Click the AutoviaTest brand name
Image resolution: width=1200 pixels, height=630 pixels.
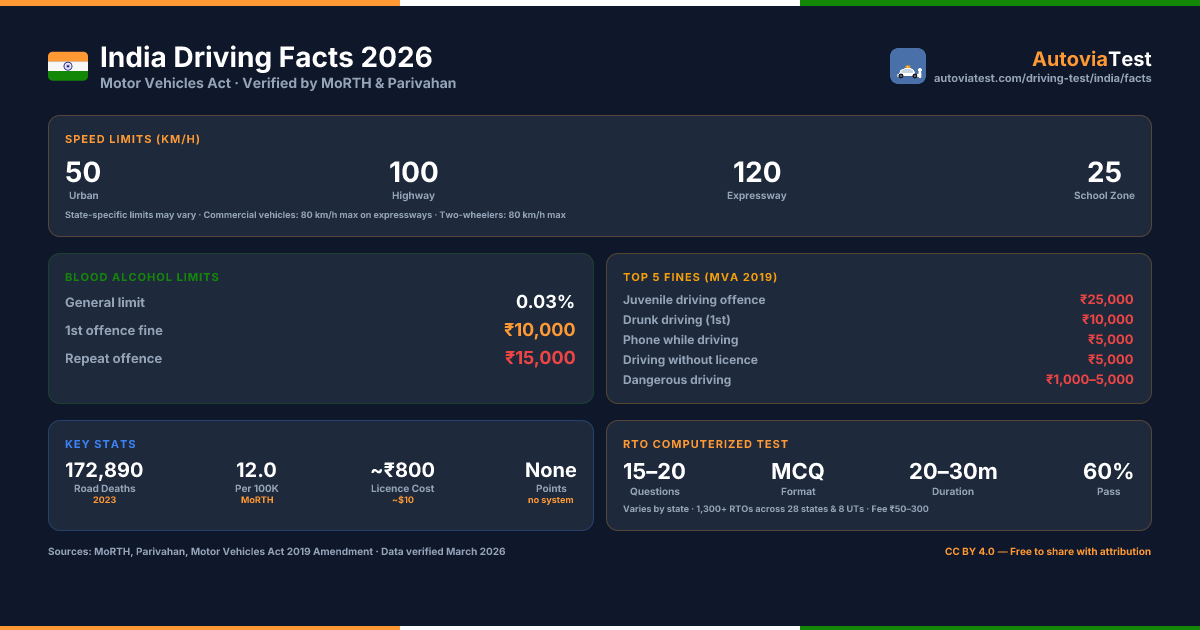[x=1092, y=59]
